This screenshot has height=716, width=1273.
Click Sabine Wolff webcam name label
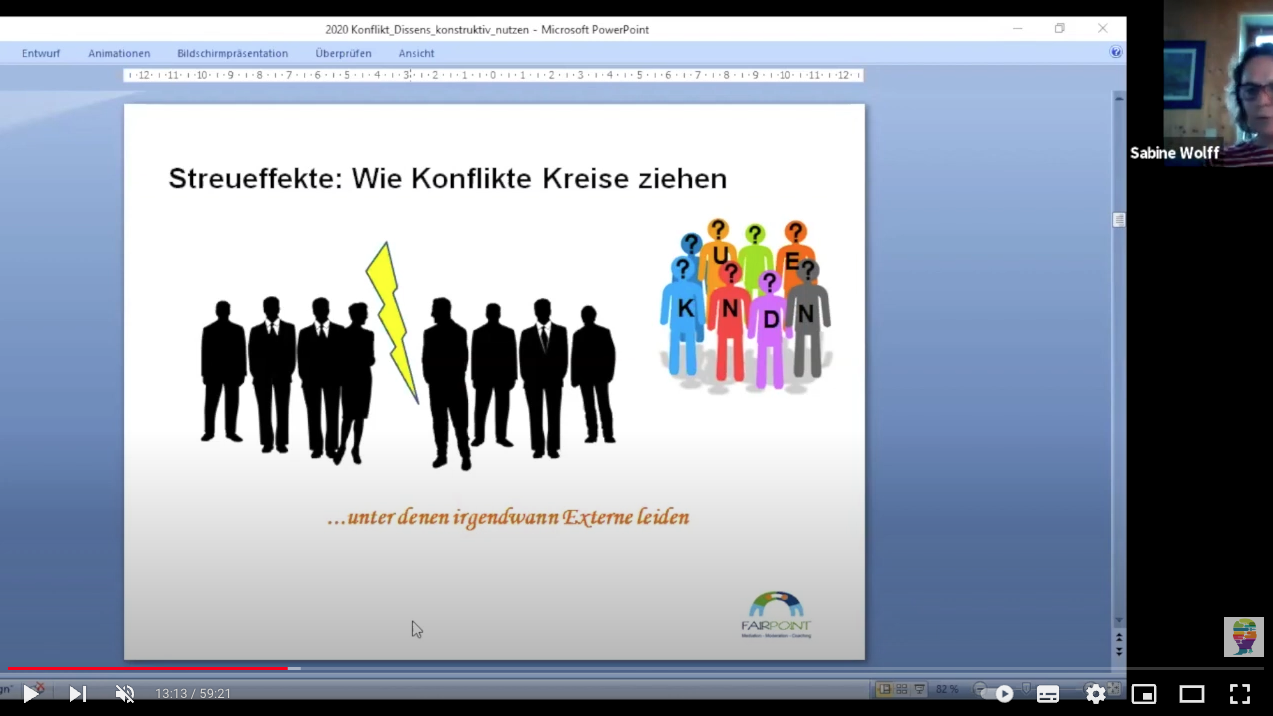1174,153
